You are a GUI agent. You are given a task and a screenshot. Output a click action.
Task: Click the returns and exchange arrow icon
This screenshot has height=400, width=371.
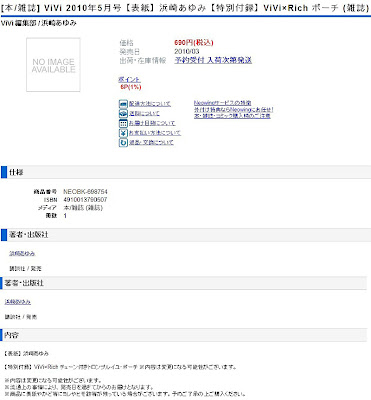coord(123,143)
